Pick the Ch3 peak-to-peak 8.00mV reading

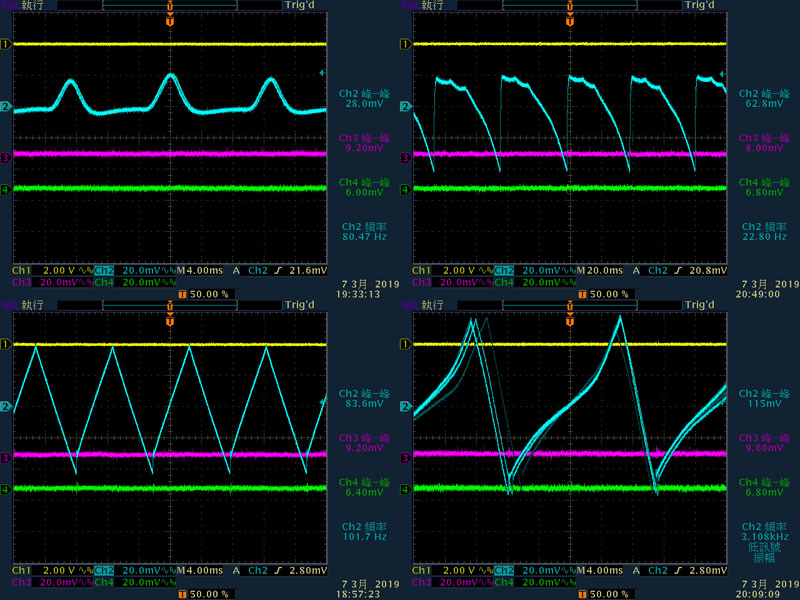(764, 143)
